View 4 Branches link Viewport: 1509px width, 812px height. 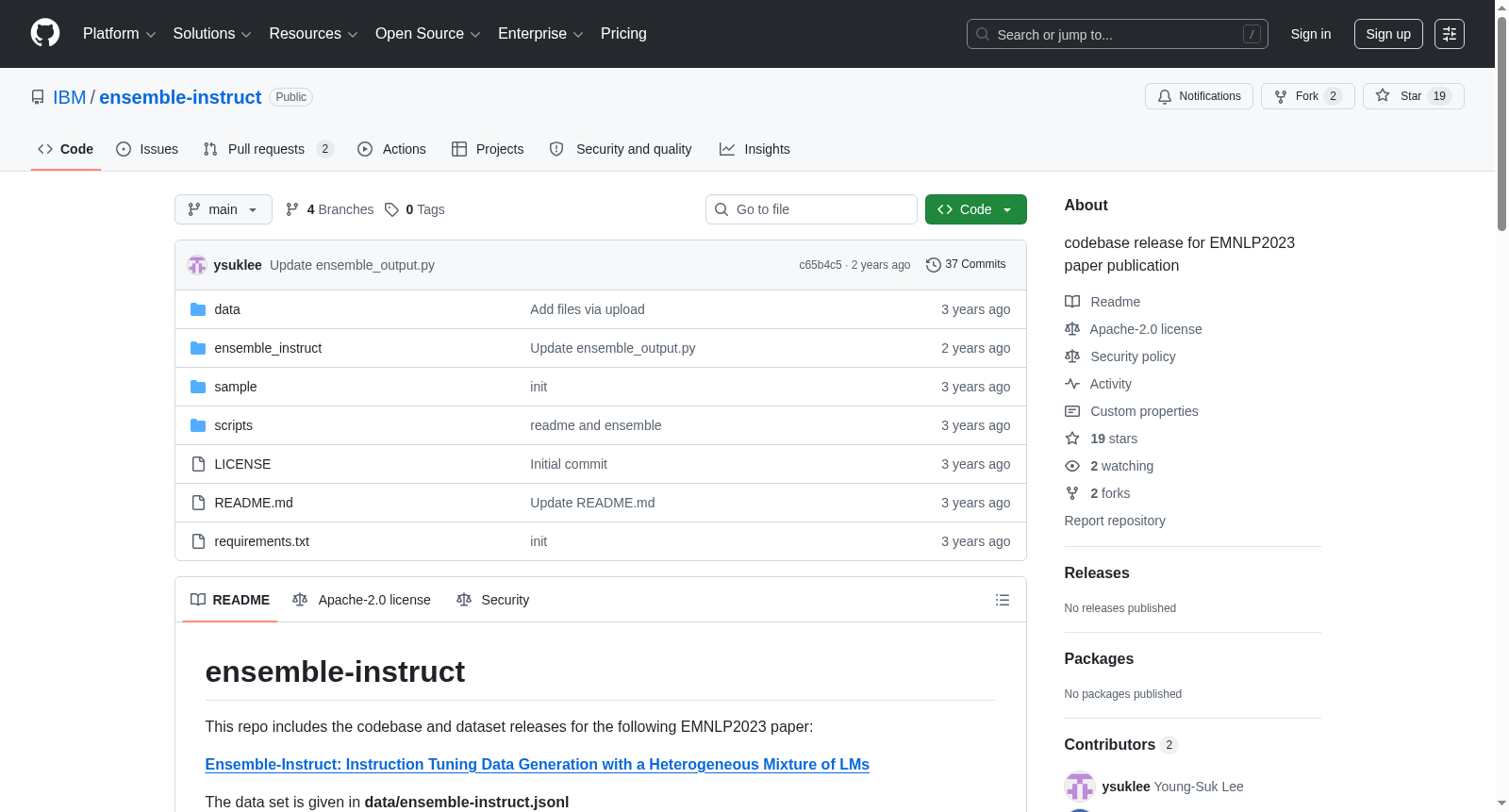330,209
